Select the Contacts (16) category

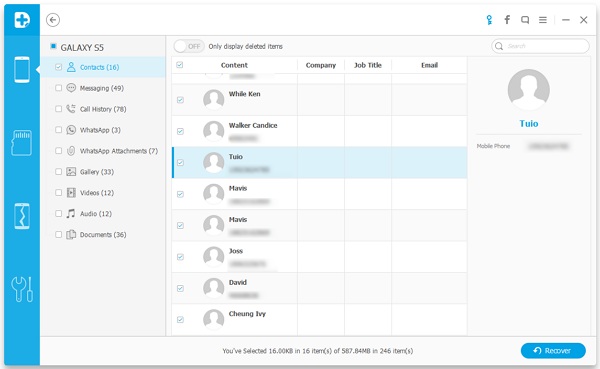(103, 67)
